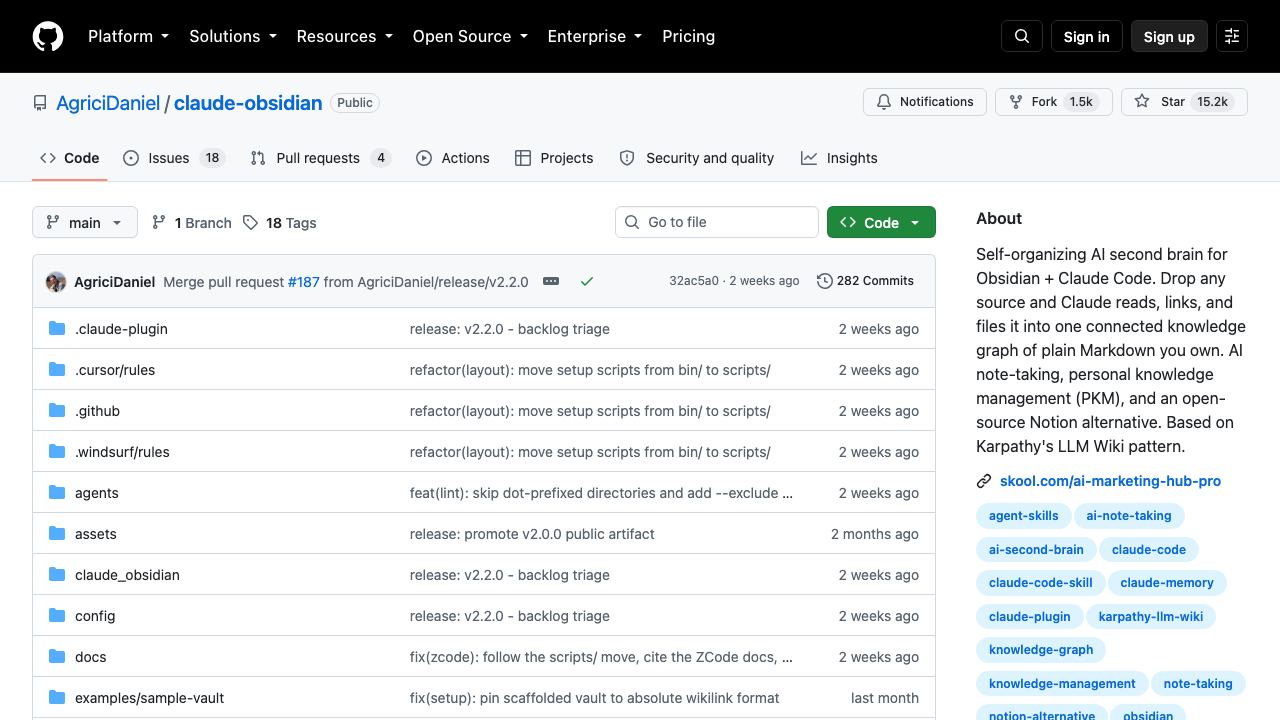The width and height of the screenshot is (1280, 720).
Task: Click AgriciDaniel's avatar in the commit bar
Action: pos(56,282)
